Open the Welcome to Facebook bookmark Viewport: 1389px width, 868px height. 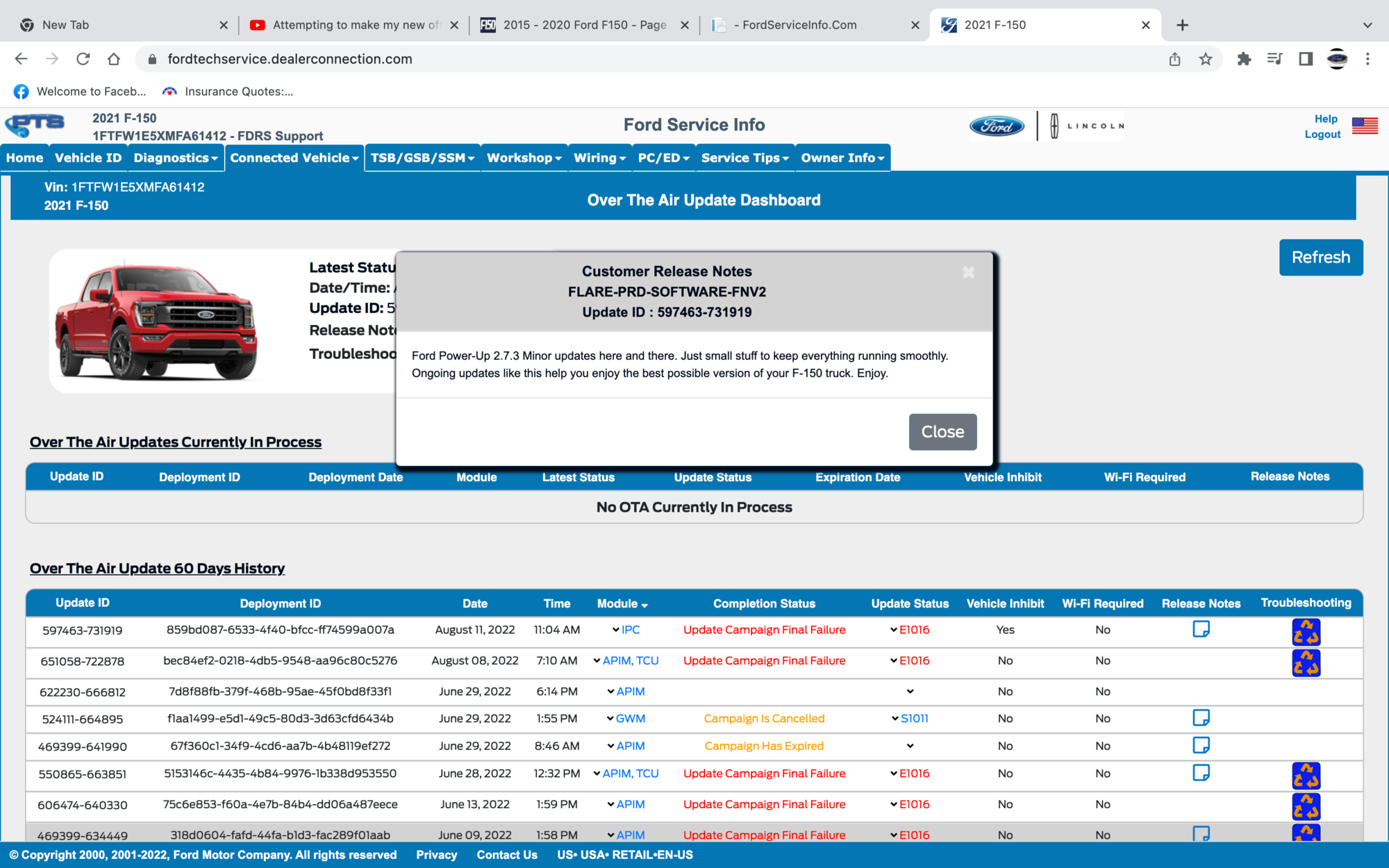(x=78, y=91)
